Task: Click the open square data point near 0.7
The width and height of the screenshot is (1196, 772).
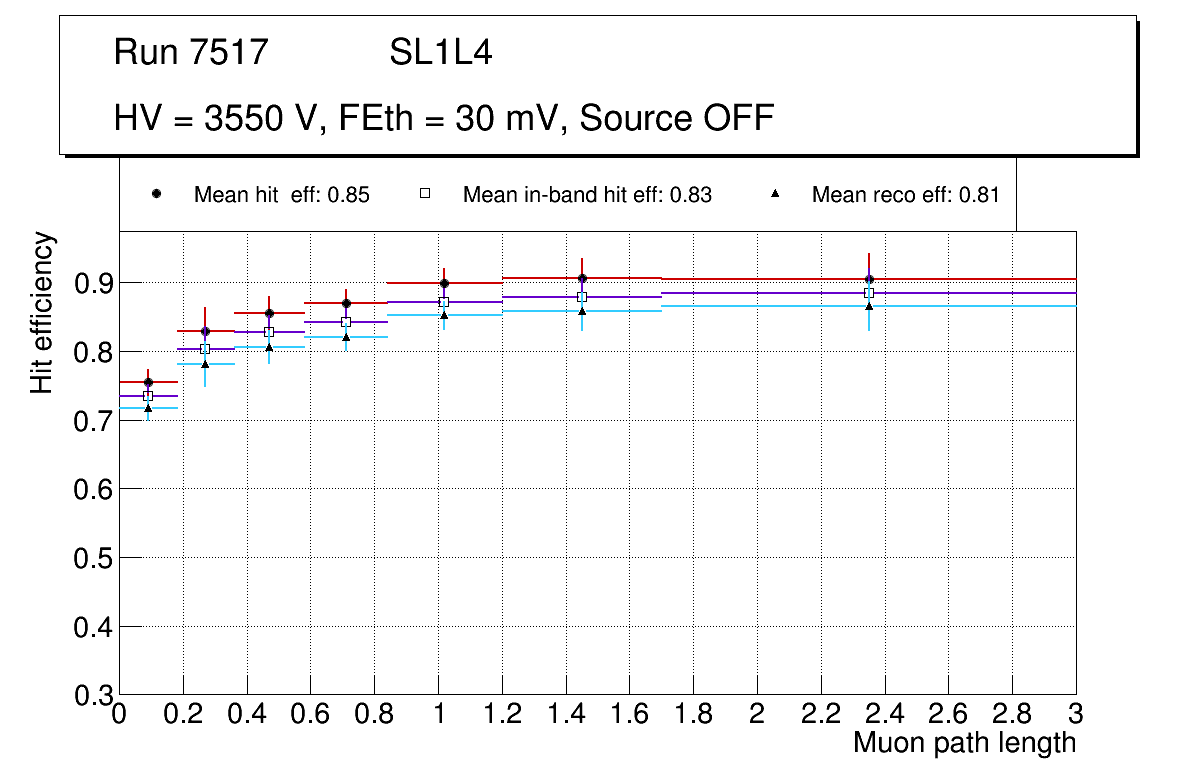Action: [346, 322]
